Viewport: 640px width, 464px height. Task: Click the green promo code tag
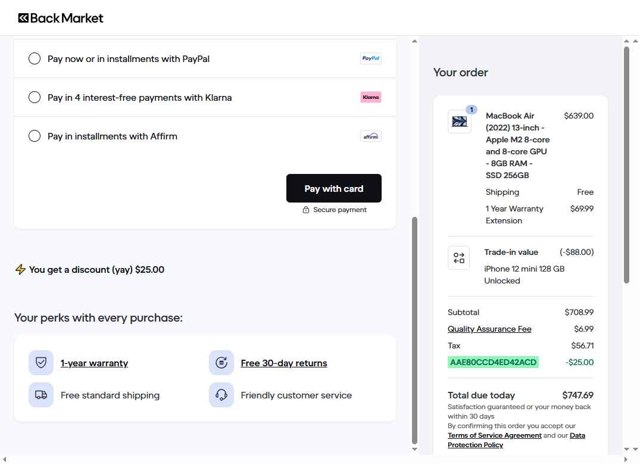pos(493,362)
